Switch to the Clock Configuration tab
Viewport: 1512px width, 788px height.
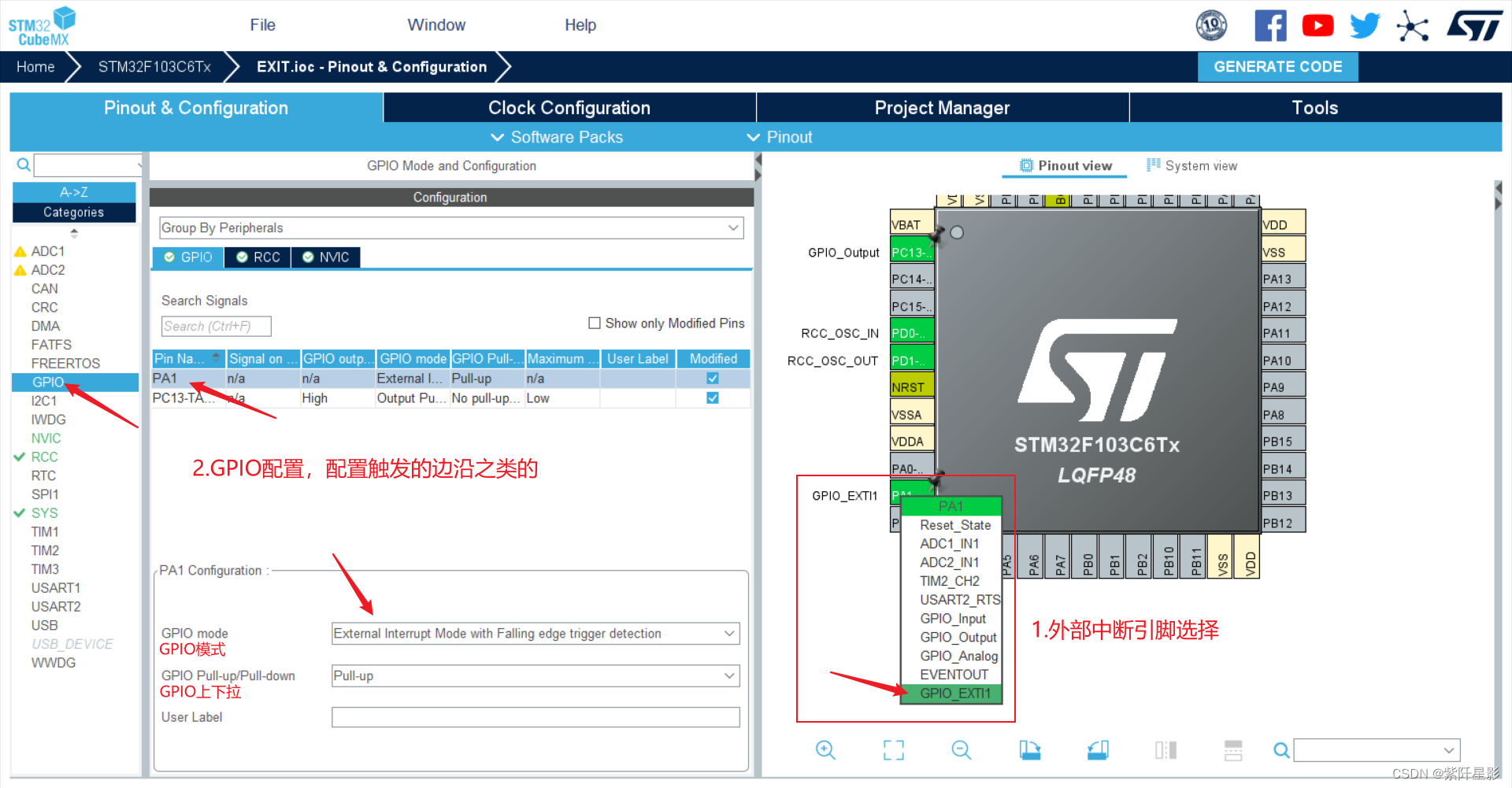point(569,107)
